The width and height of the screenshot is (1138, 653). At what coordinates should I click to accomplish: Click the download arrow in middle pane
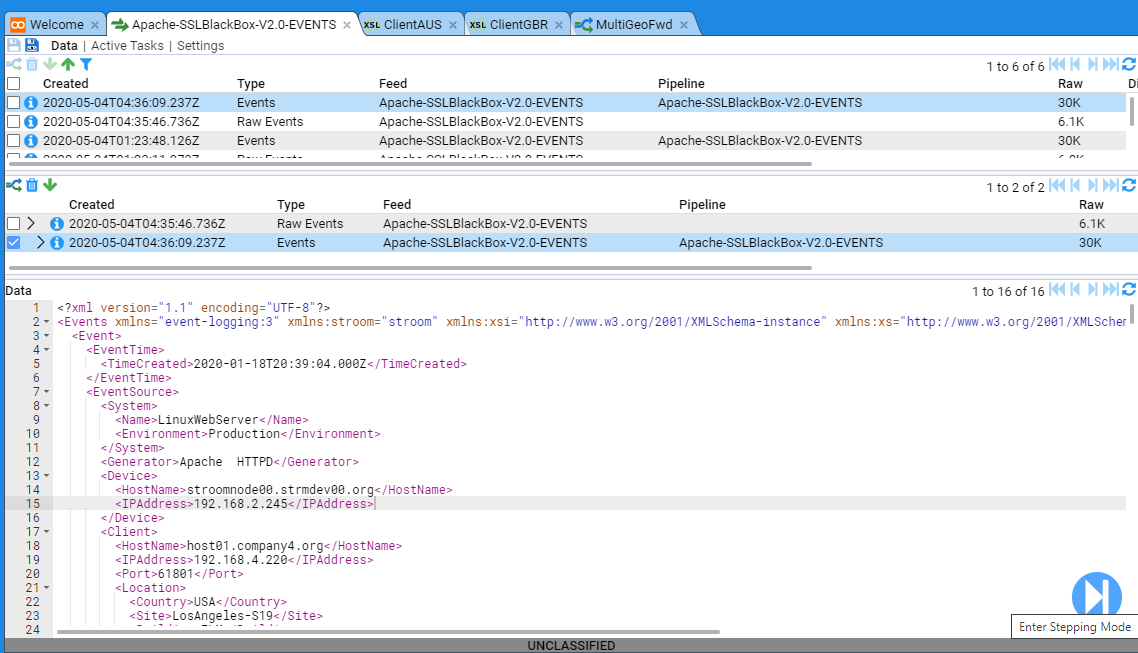click(x=50, y=185)
